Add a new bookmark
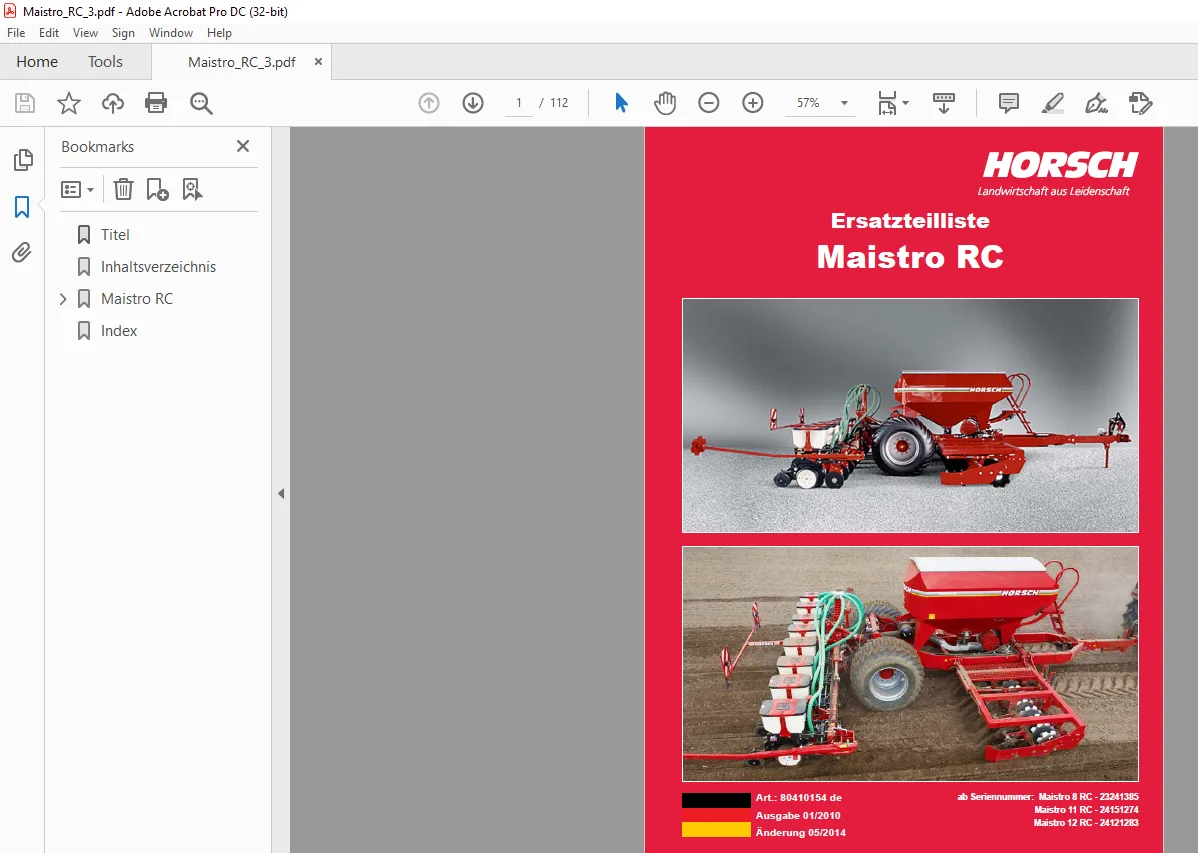Screen dimensions: 1198x853 (x=157, y=189)
